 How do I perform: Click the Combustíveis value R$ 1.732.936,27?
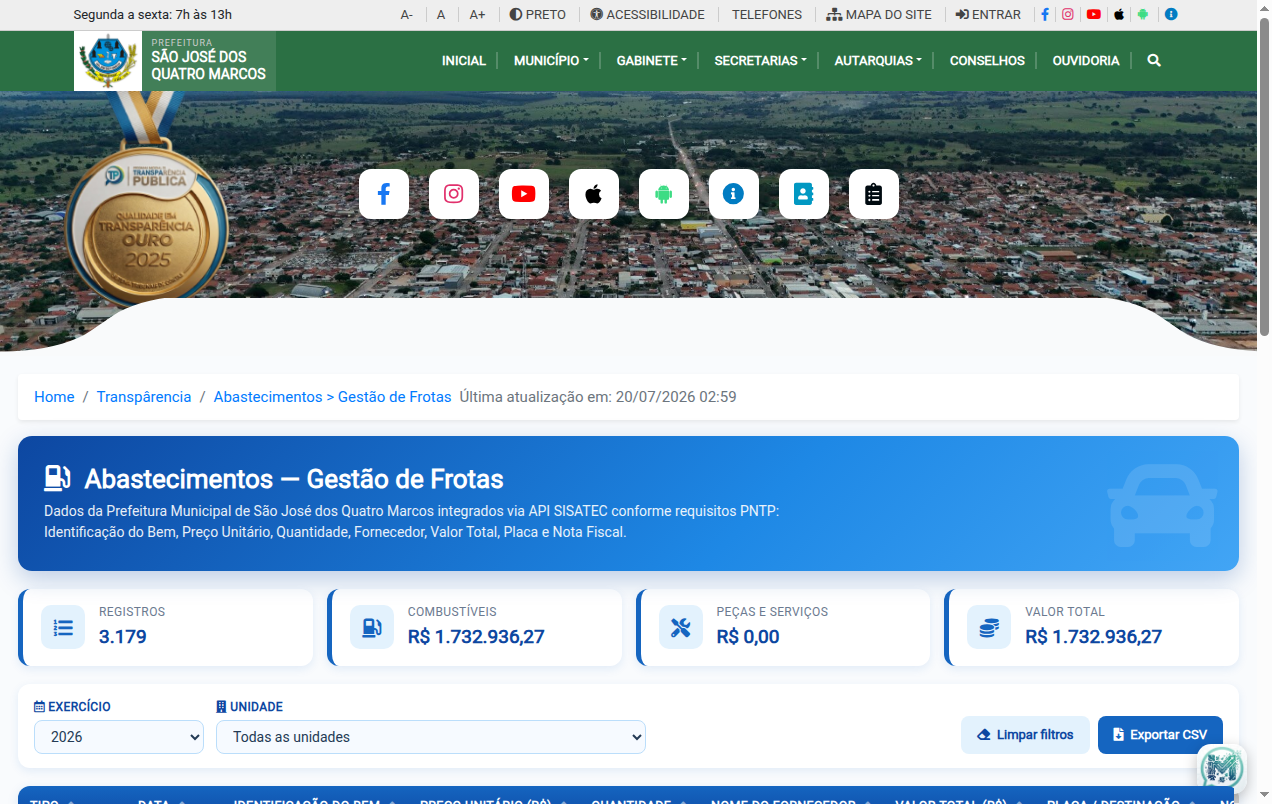point(476,637)
